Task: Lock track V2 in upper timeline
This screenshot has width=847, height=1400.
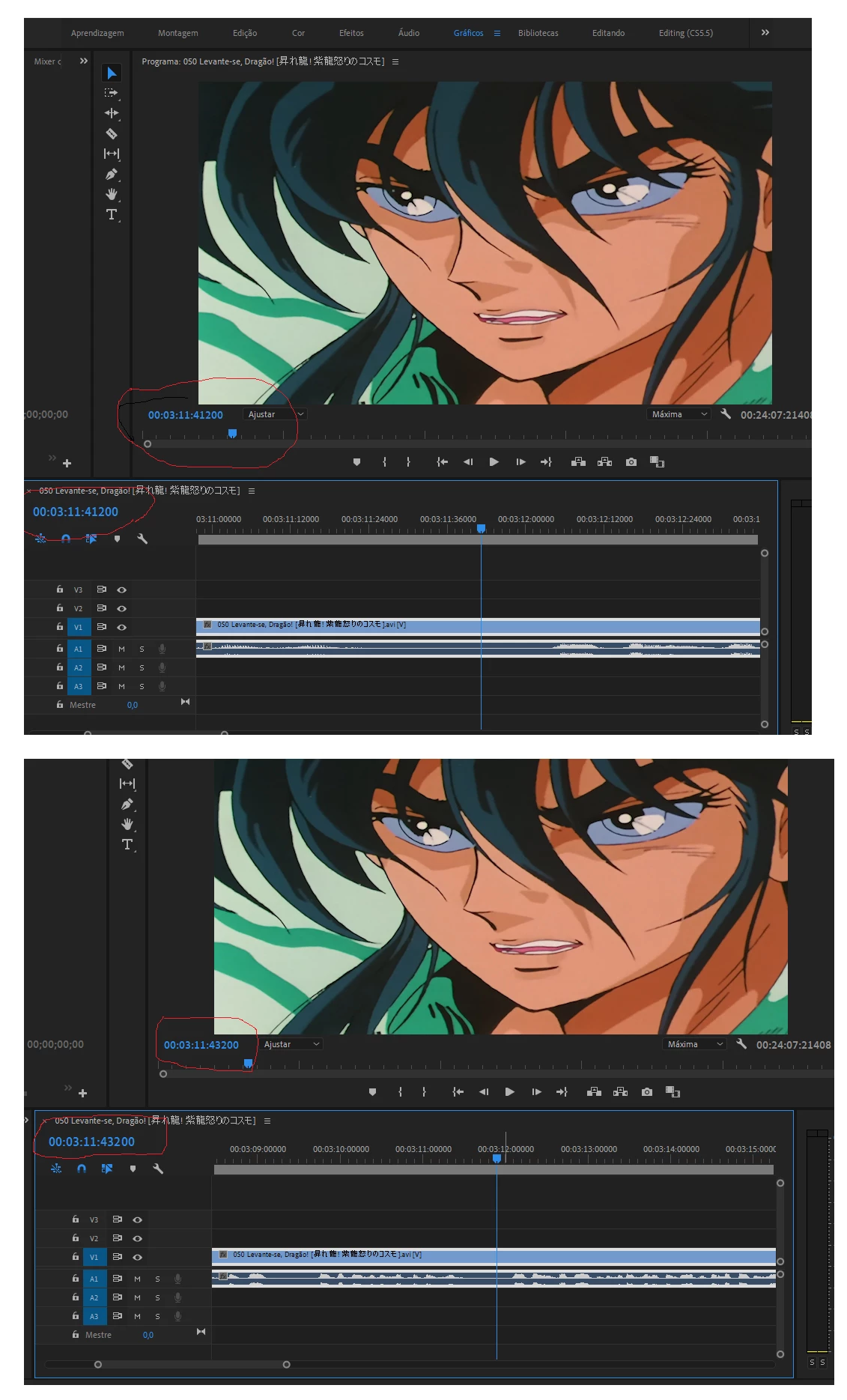Action: point(60,607)
